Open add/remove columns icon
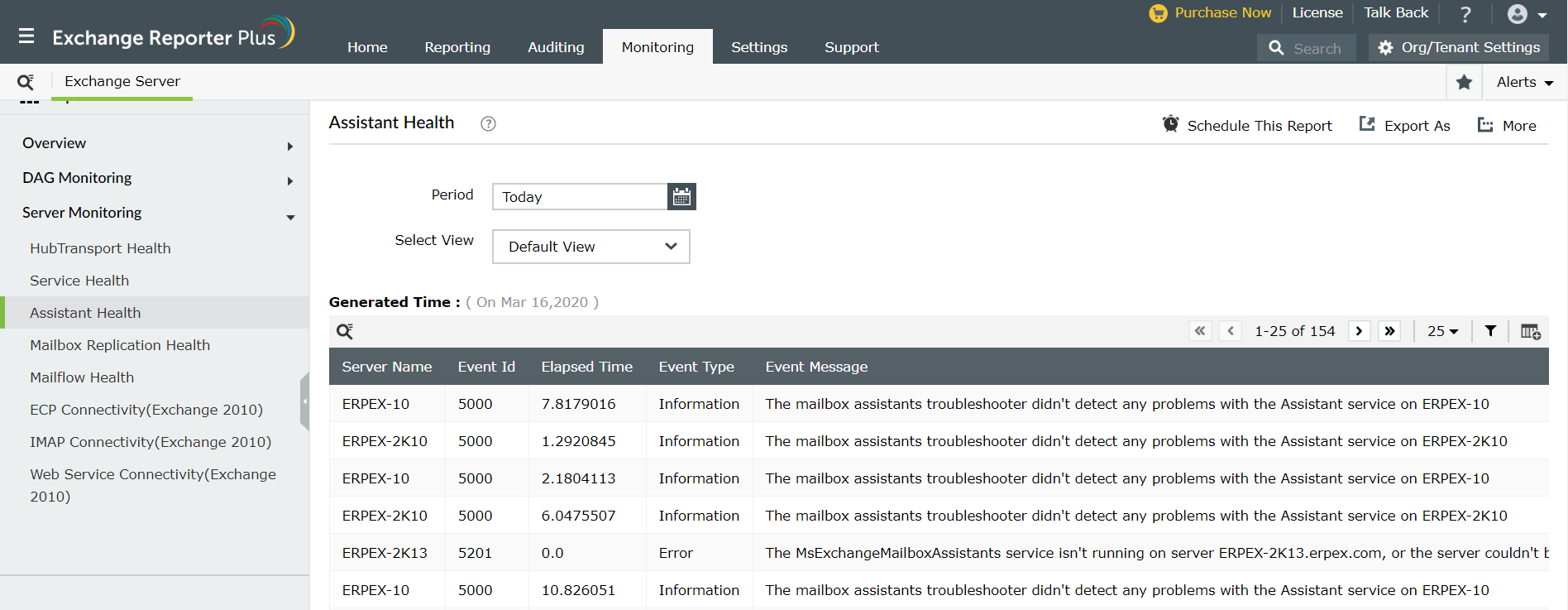 (x=1530, y=331)
